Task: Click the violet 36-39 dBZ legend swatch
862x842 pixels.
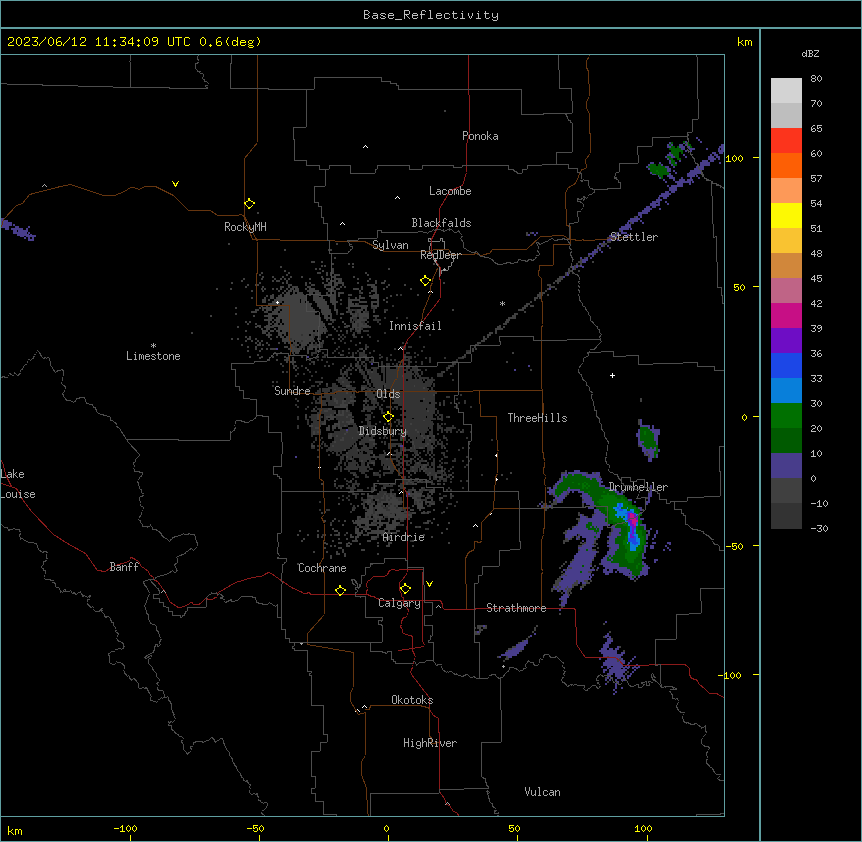Action: click(x=786, y=341)
